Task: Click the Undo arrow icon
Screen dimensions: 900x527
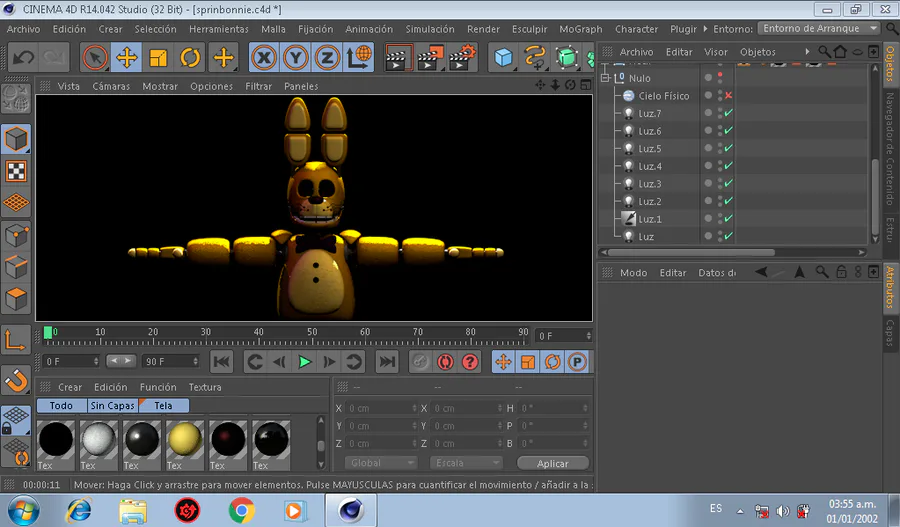Action: (23, 58)
